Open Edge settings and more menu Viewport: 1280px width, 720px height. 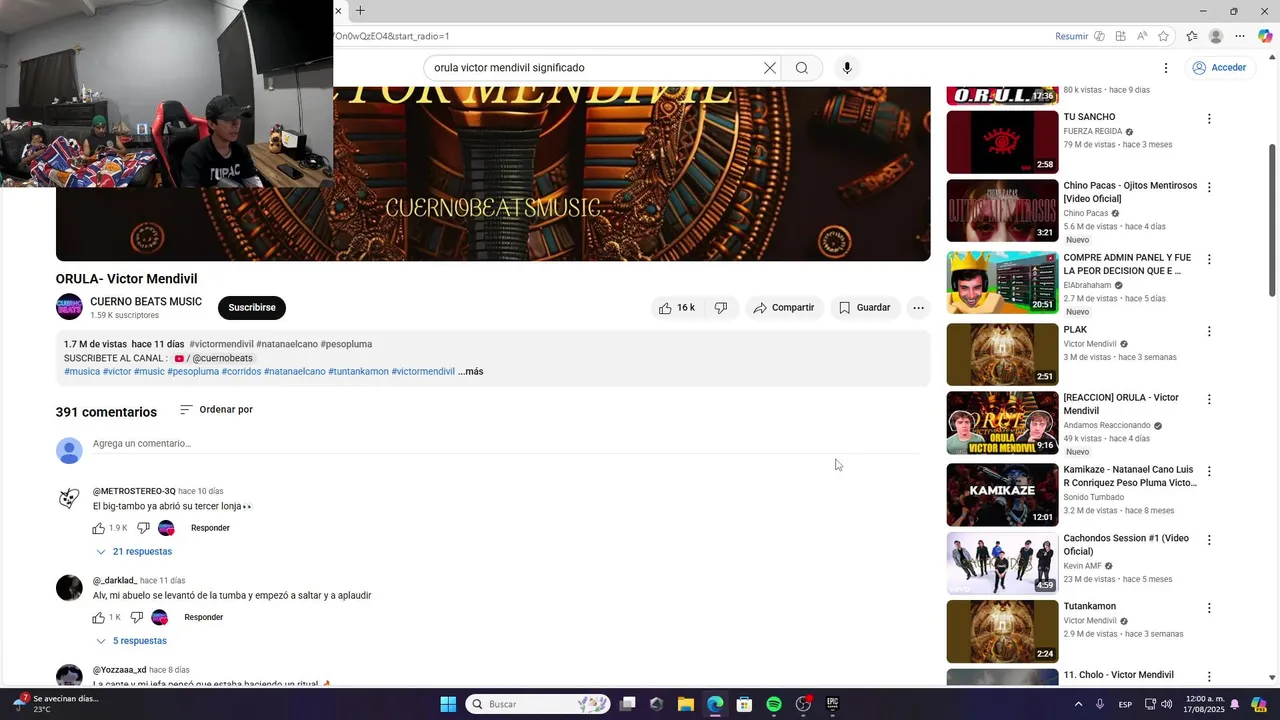pyautogui.click(x=1240, y=36)
